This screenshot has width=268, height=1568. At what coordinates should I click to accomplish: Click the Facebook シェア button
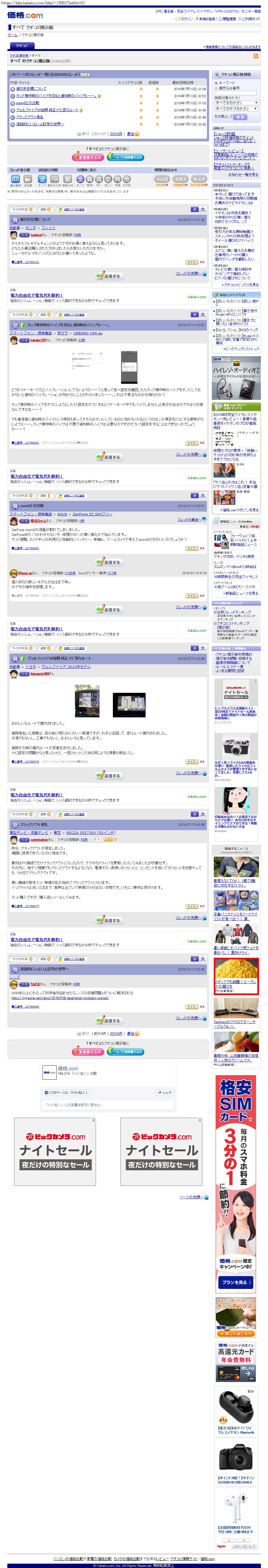point(164,1092)
